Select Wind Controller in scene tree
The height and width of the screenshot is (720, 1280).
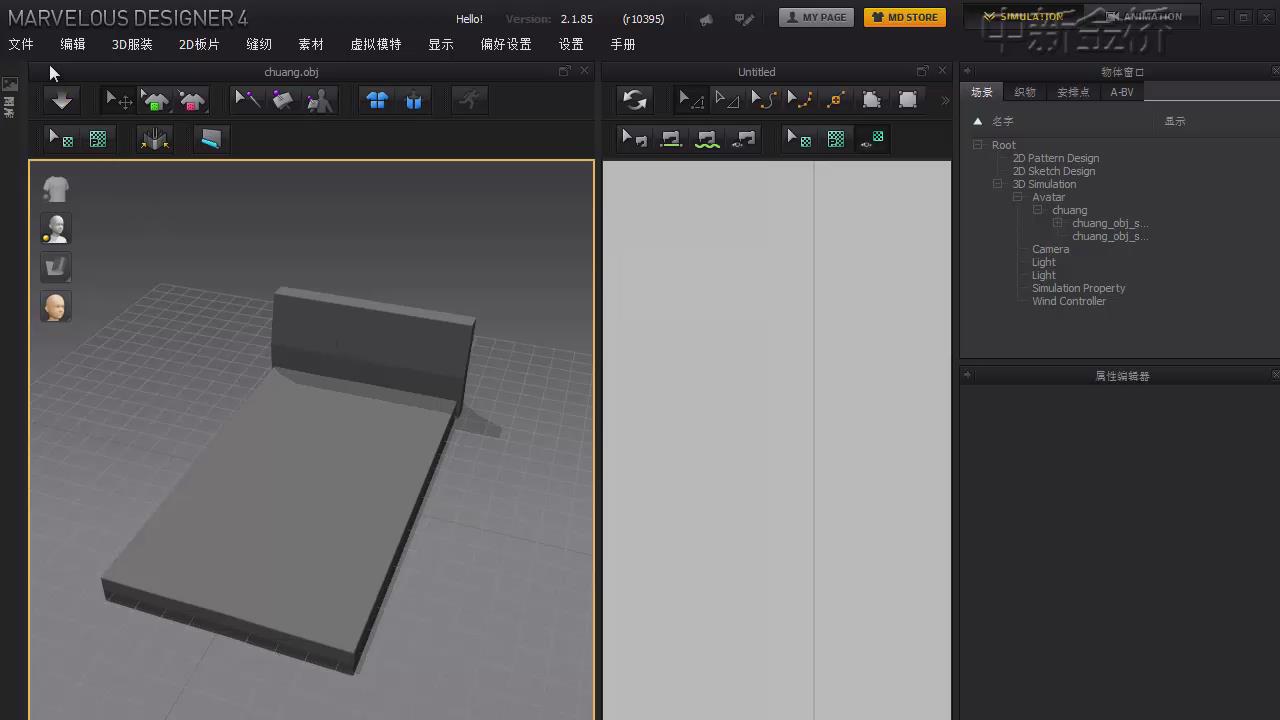(x=1068, y=301)
